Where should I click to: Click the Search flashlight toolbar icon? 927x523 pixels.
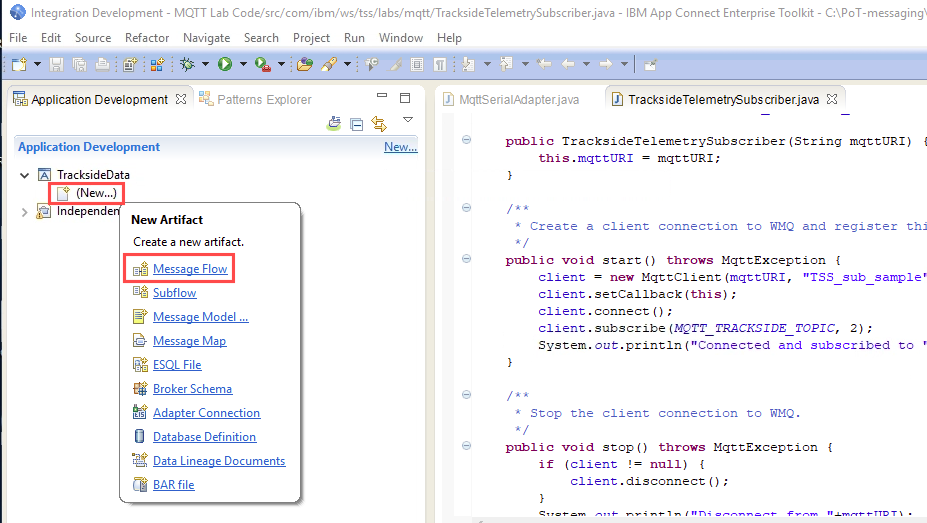329,64
